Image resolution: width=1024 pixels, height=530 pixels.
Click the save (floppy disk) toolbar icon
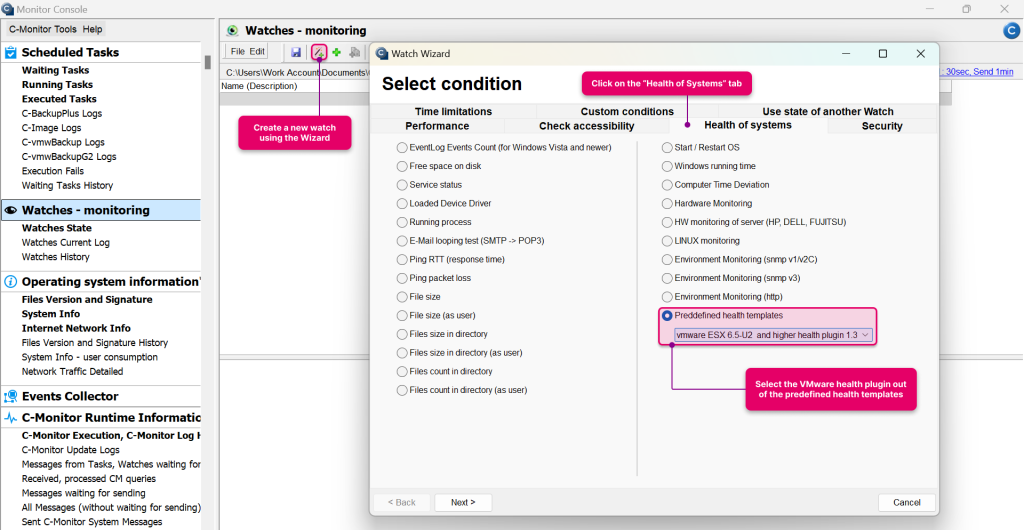[x=297, y=52]
